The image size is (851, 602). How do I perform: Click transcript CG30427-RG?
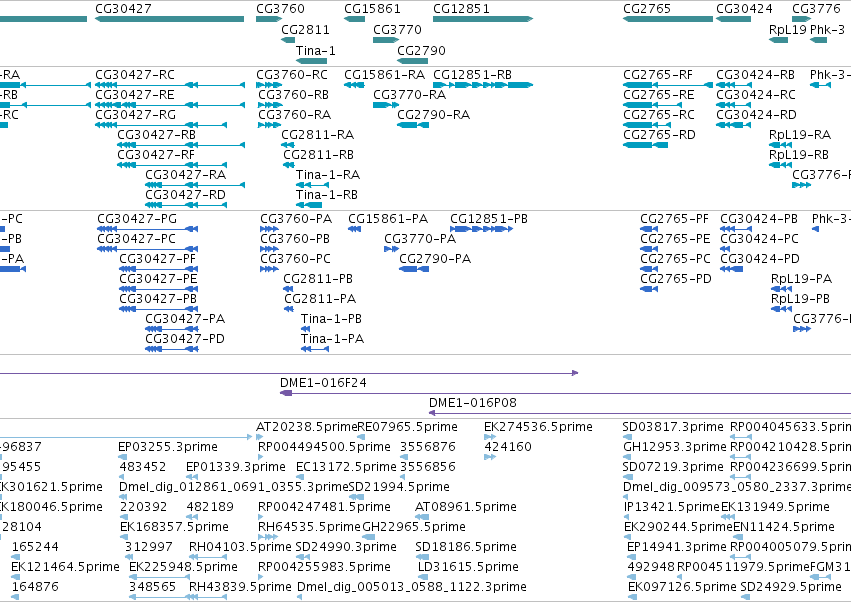click(x=135, y=115)
